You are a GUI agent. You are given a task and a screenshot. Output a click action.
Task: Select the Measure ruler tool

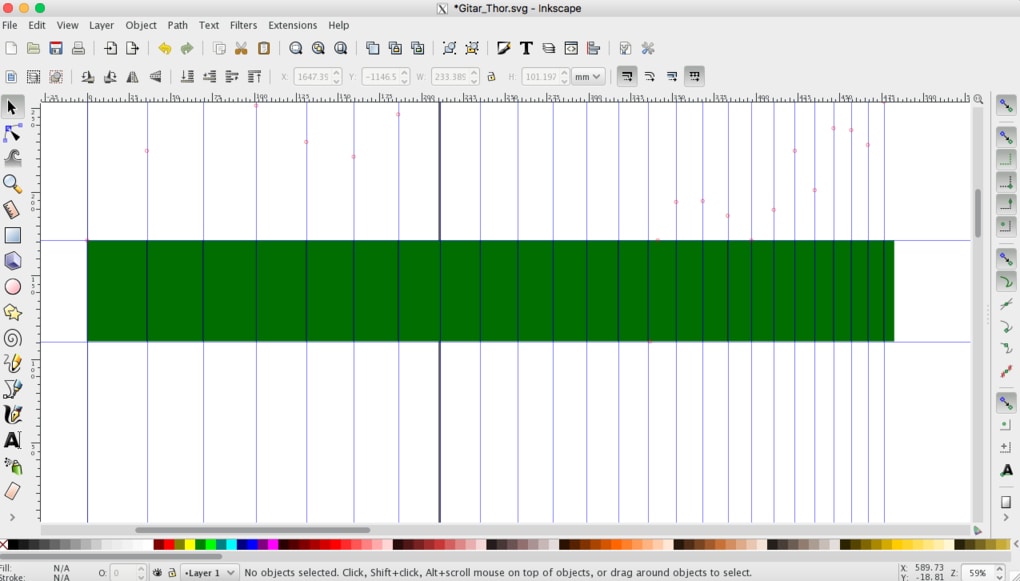pos(12,209)
